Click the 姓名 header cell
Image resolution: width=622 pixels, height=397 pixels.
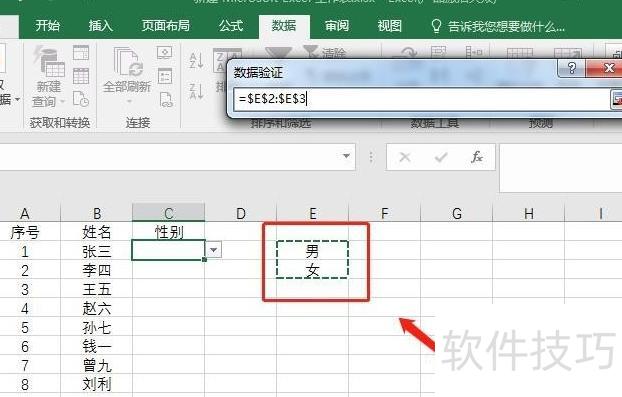(x=96, y=232)
